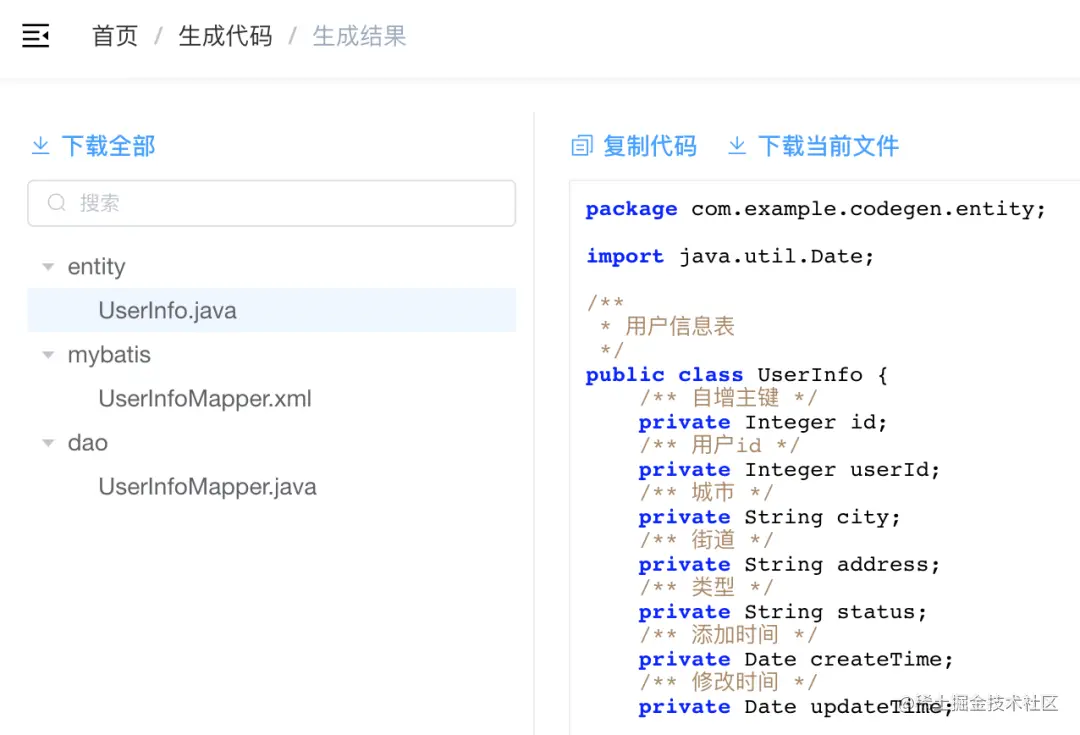Click the copy icon next to 复制代码
1080x735 pixels.
click(x=581, y=146)
